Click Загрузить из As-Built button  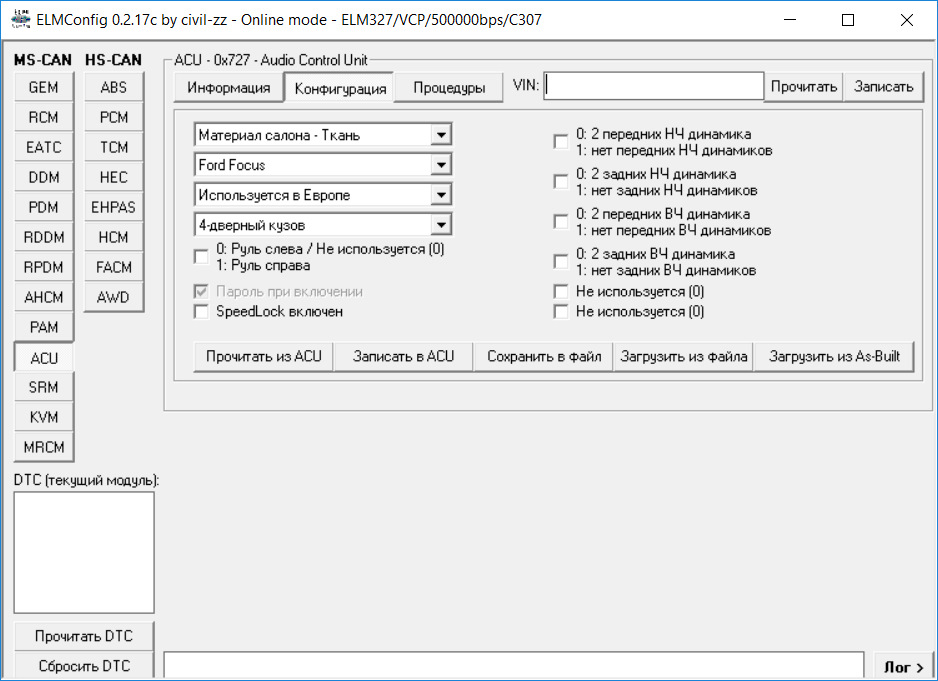tap(834, 357)
